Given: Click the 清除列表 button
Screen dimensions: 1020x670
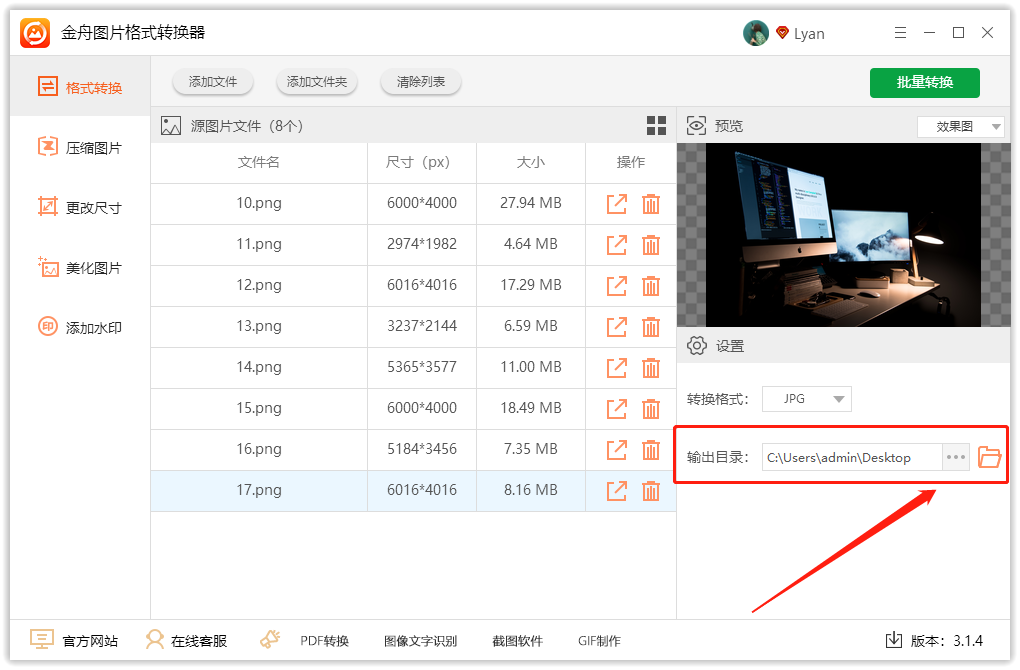Looking at the screenshot, I should [421, 82].
